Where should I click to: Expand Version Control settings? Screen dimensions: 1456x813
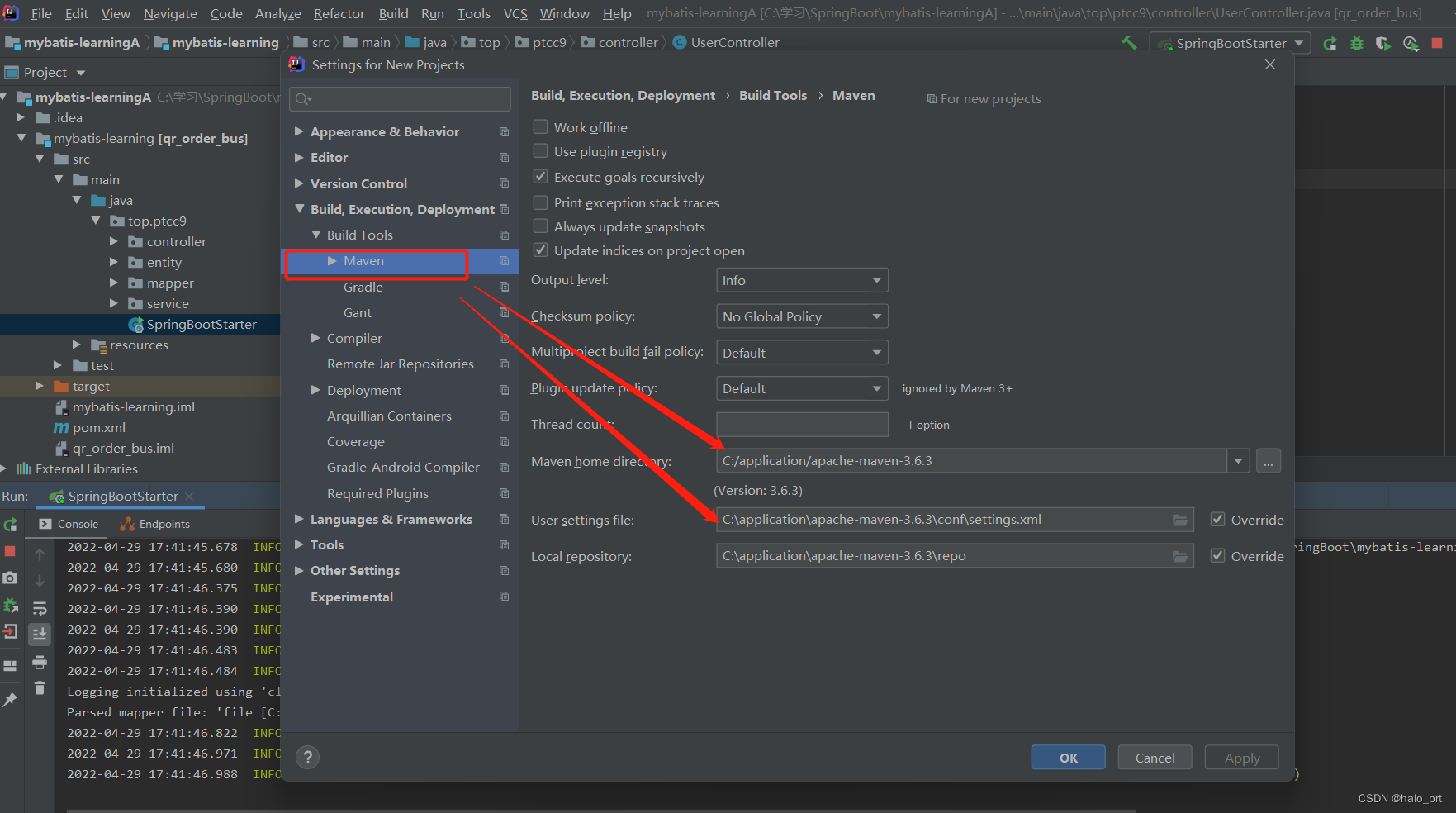tap(299, 183)
